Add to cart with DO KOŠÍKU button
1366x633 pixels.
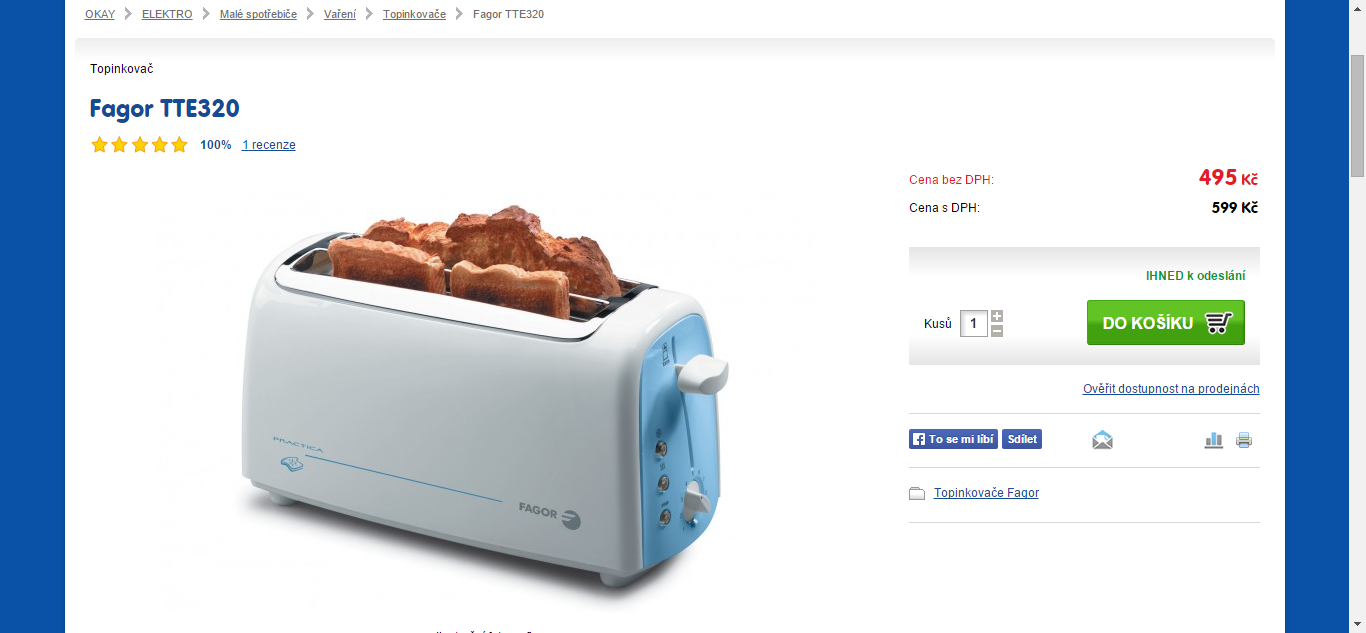[x=1166, y=323]
